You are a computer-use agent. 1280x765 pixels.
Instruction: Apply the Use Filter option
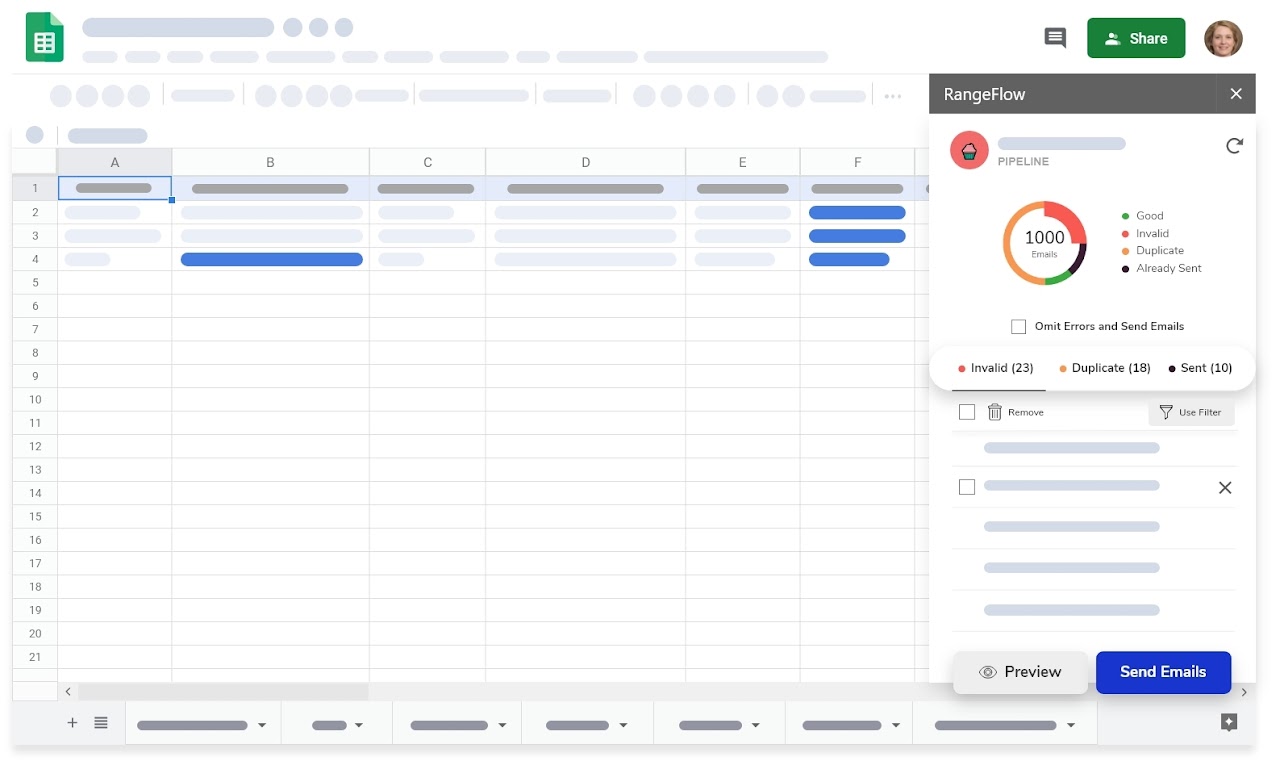(x=1191, y=412)
